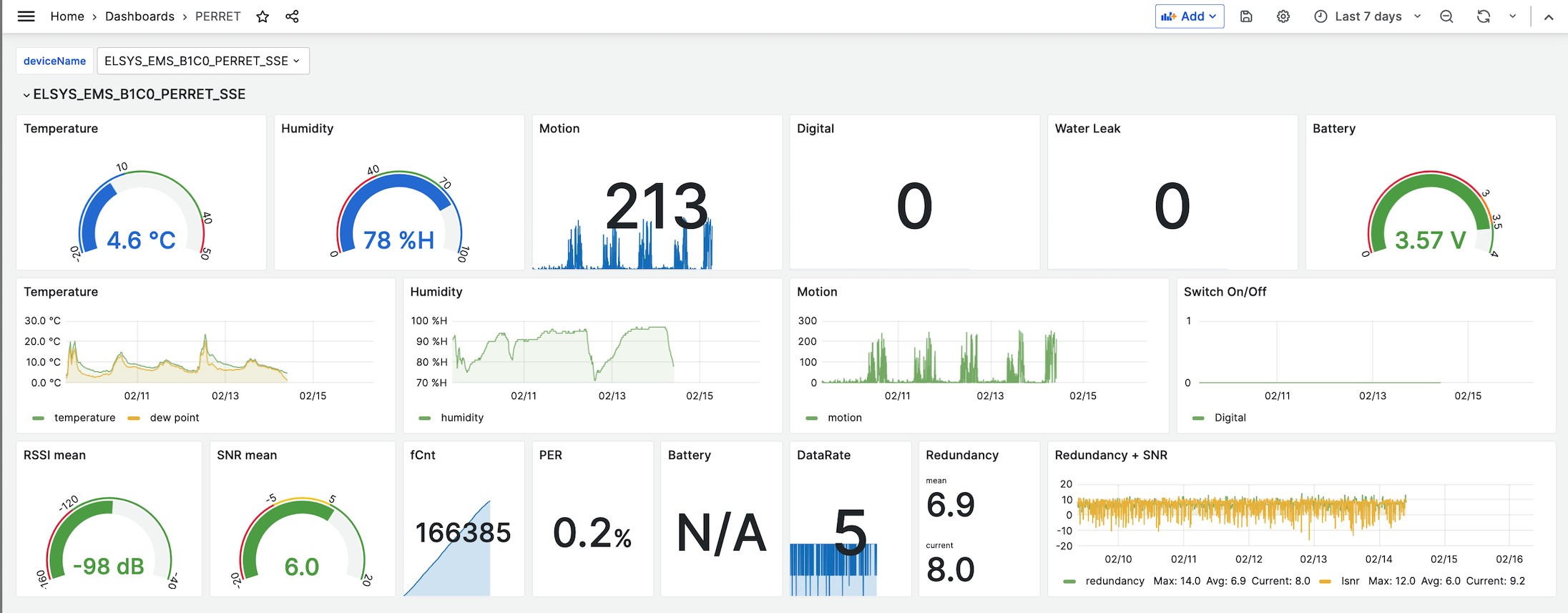The image size is (1568, 613).
Task: Click the zoom out time range icon
Action: (x=1446, y=16)
